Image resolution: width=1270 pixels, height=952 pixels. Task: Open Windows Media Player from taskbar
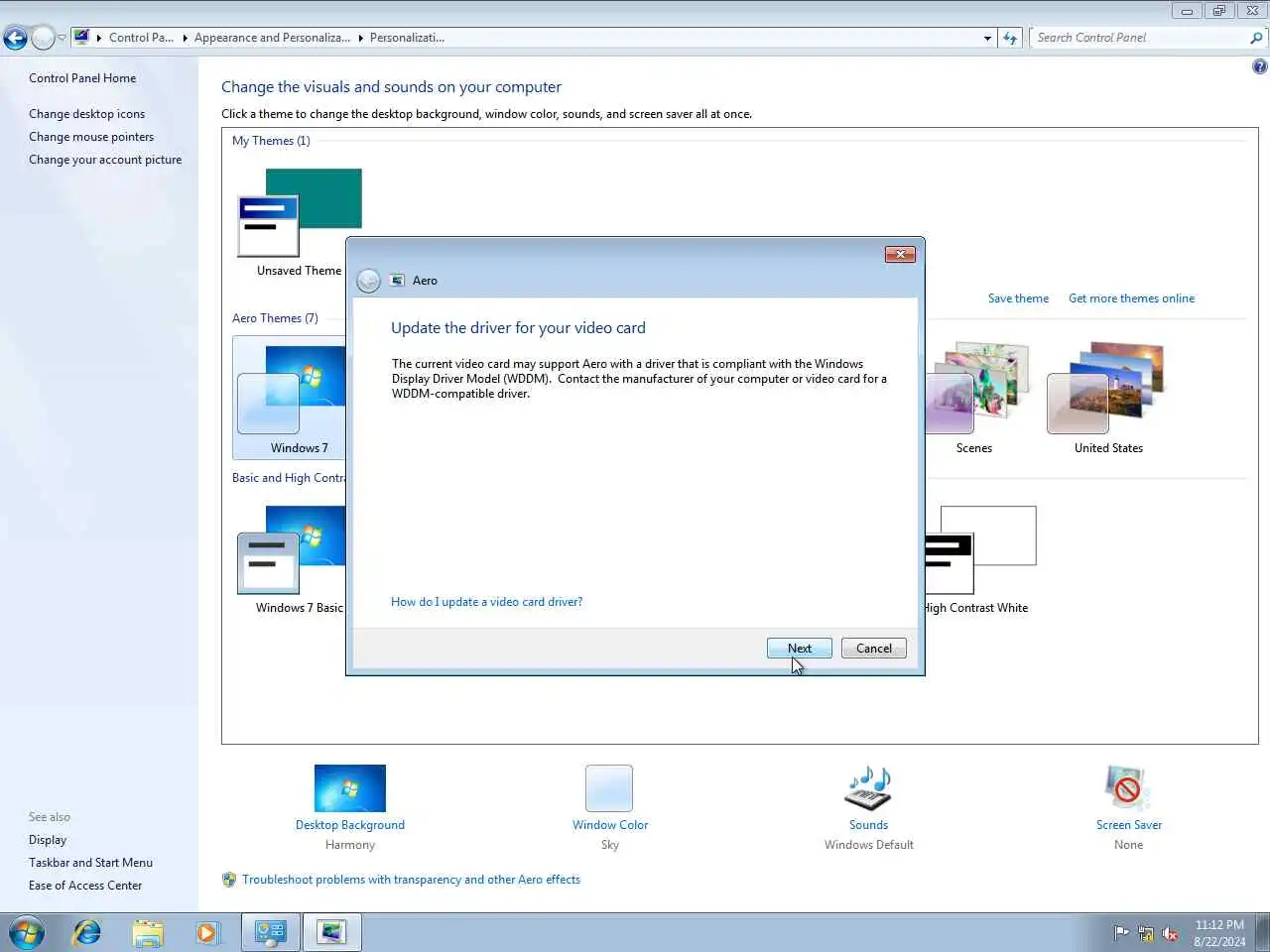(207, 932)
